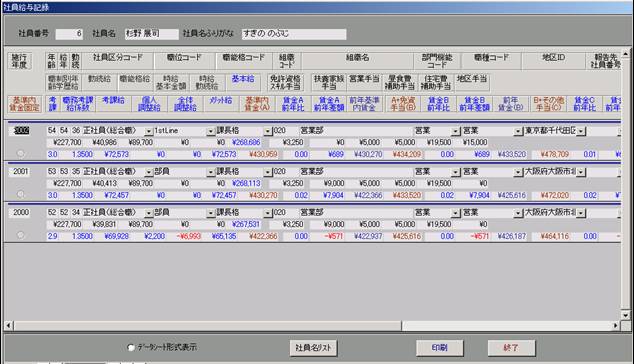Viewport: 634px width, 364px height.
Task: Click the vertical scrollbar down arrow
Action: pyautogui.click(x=626, y=315)
